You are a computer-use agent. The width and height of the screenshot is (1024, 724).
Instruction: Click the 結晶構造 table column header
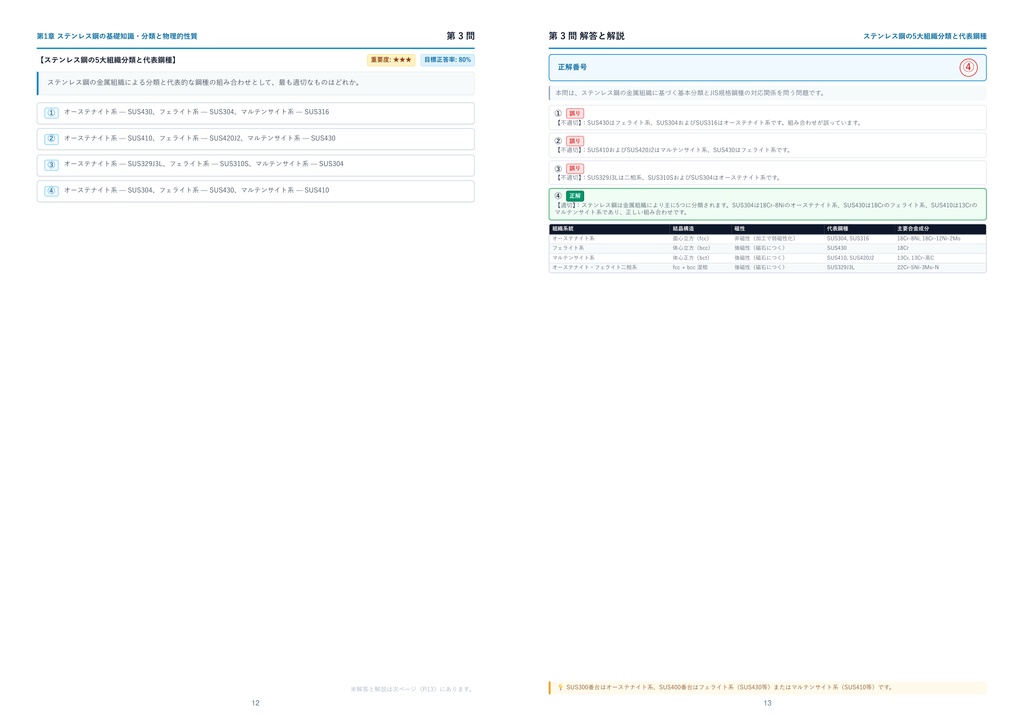pos(683,229)
